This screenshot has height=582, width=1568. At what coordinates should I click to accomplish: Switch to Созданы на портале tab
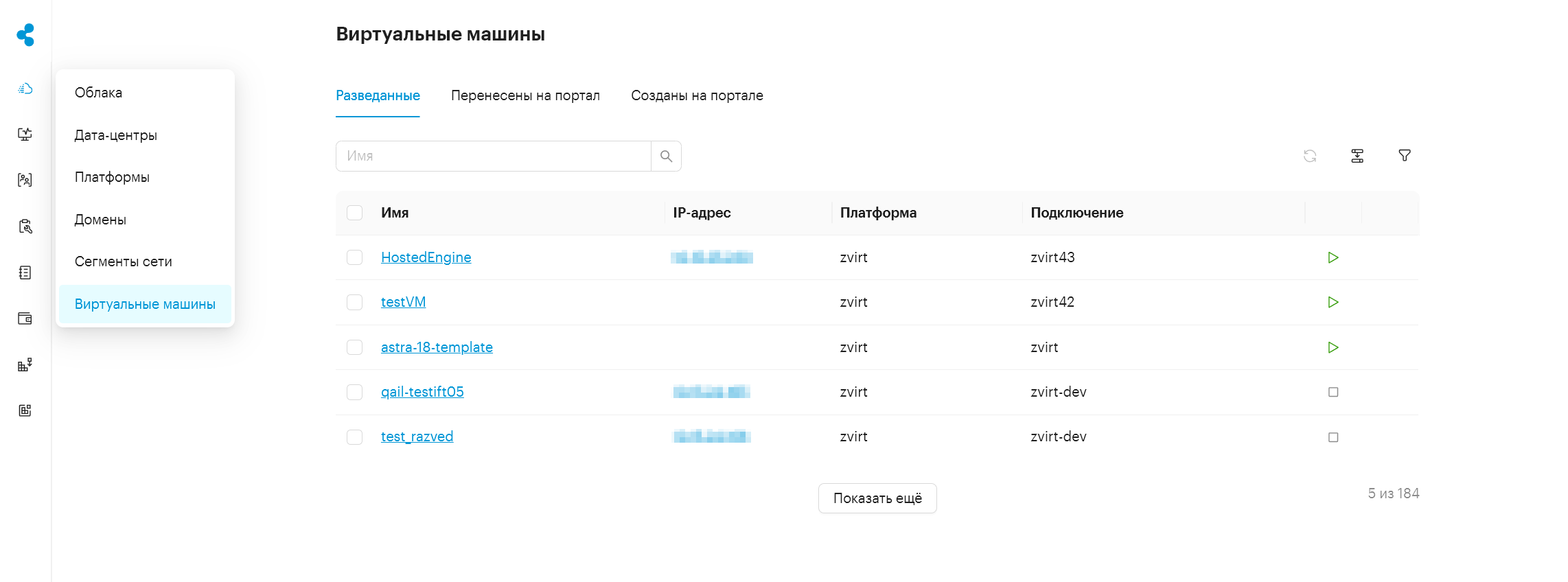697,95
